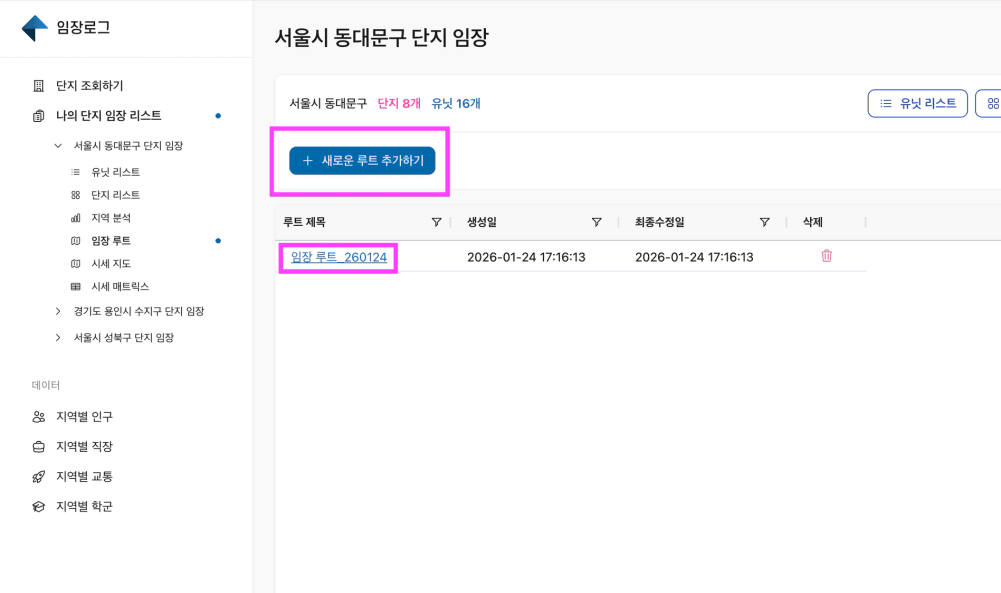This screenshot has width=1001, height=593.
Task: Click the 지역 분석 chart icon
Action: (x=76, y=218)
